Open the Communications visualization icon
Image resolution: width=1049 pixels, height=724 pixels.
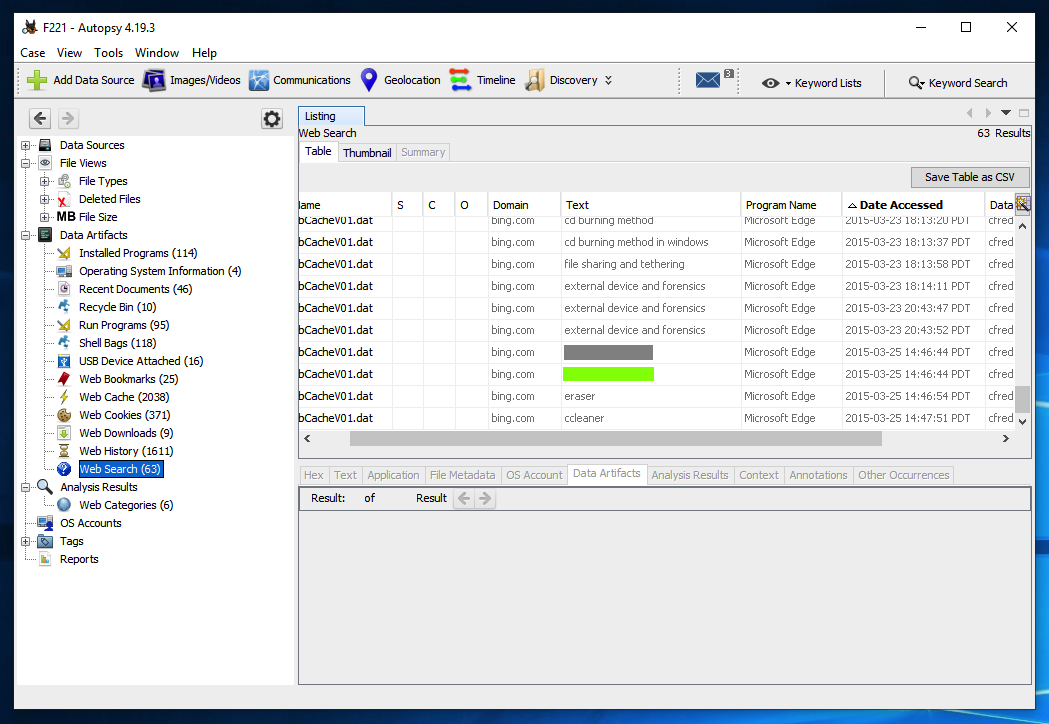pos(259,80)
